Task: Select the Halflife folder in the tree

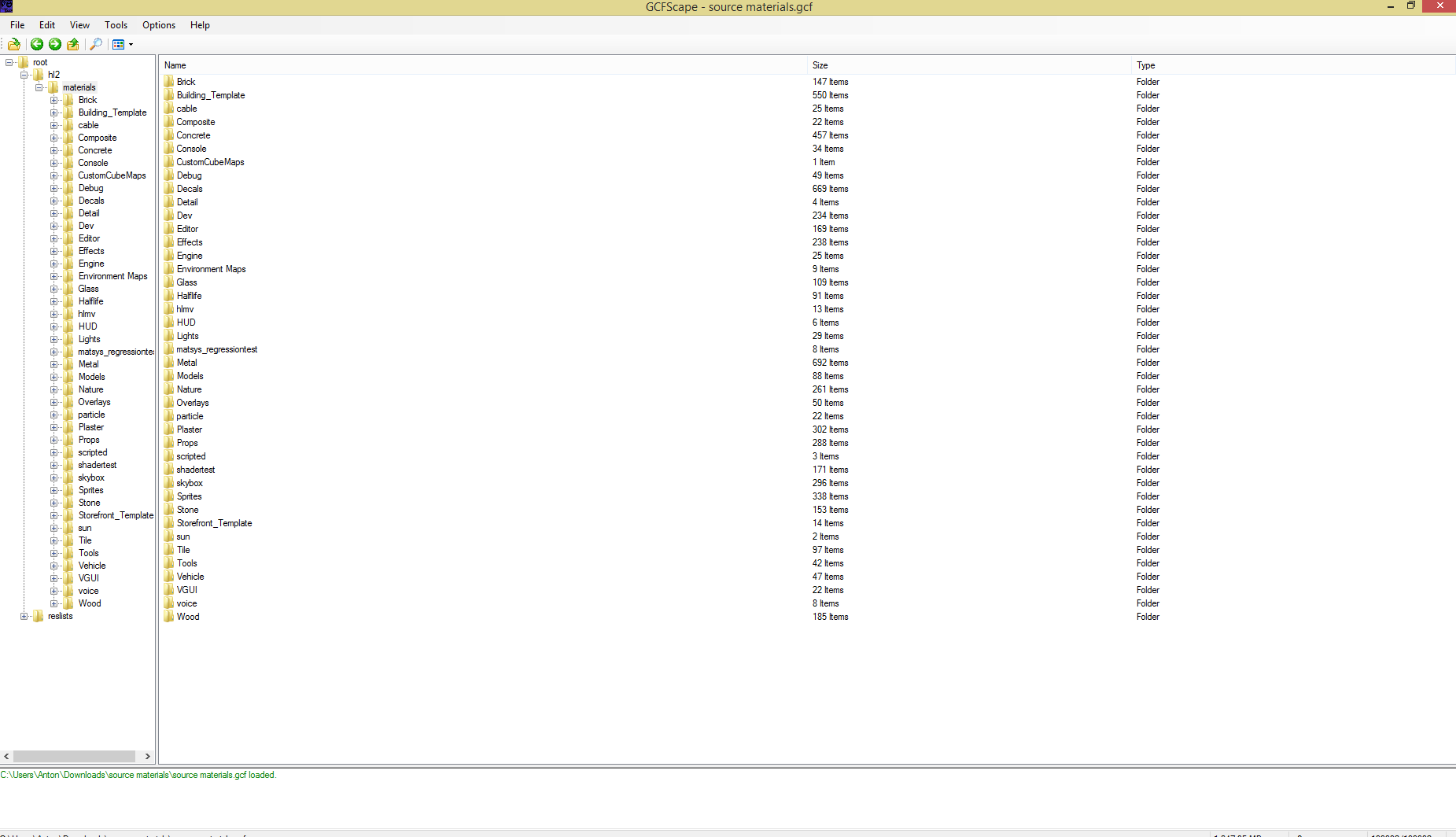Action: [90, 301]
